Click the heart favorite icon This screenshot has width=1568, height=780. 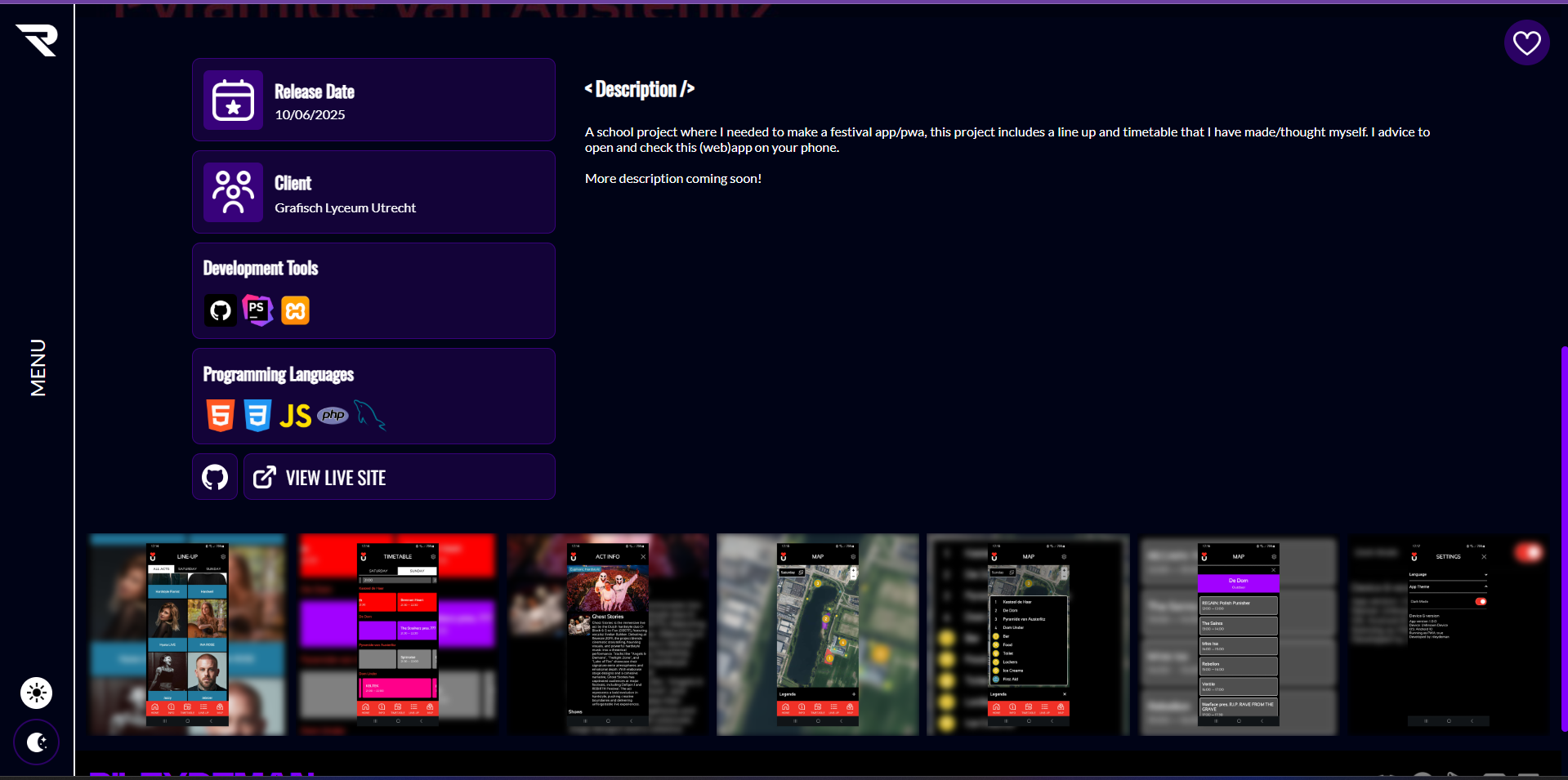[1526, 42]
